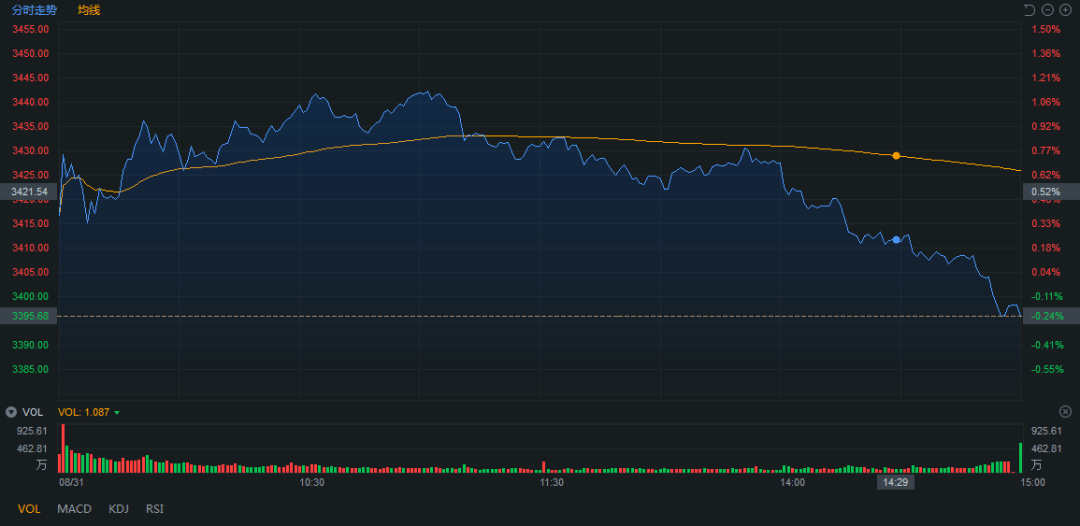The width and height of the screenshot is (1080, 526).
Task: Select the VOL tab at the bottom
Action: coord(29,509)
